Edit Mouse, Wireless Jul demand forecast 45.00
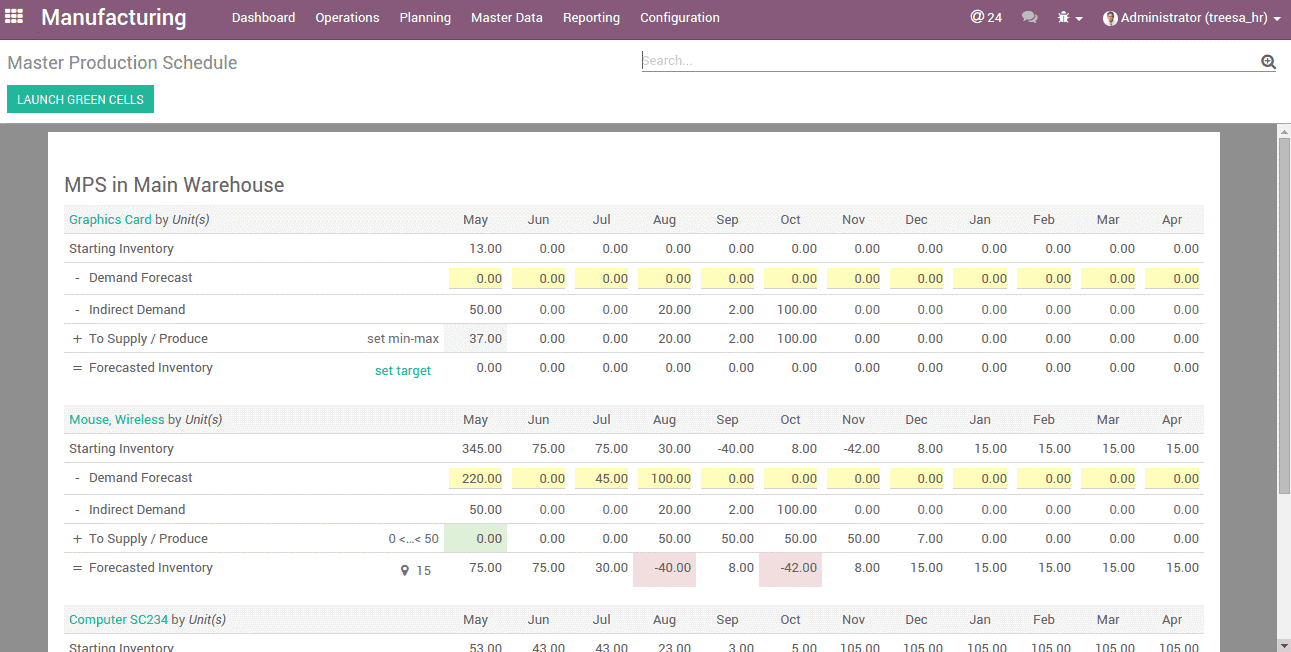 (x=602, y=479)
